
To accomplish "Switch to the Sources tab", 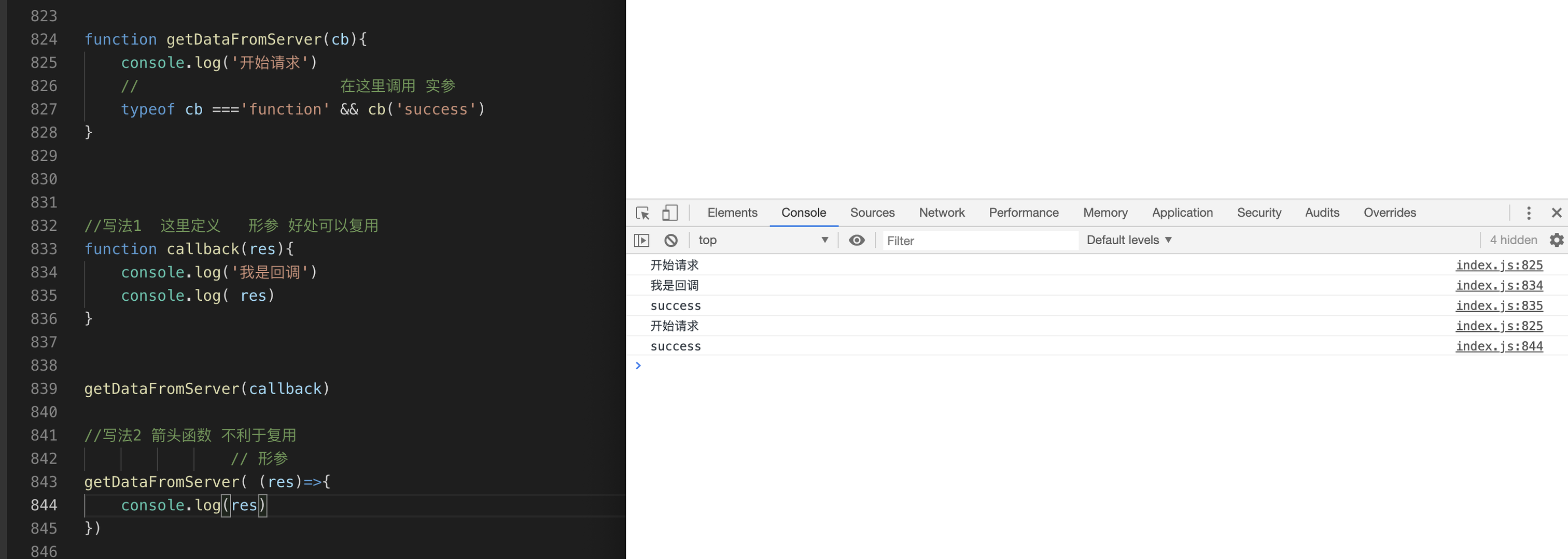I will 872,213.
